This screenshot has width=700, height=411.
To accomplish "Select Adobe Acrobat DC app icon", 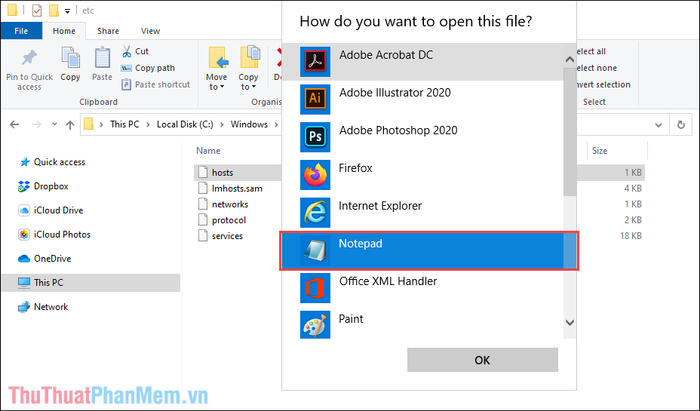I will click(x=315, y=62).
